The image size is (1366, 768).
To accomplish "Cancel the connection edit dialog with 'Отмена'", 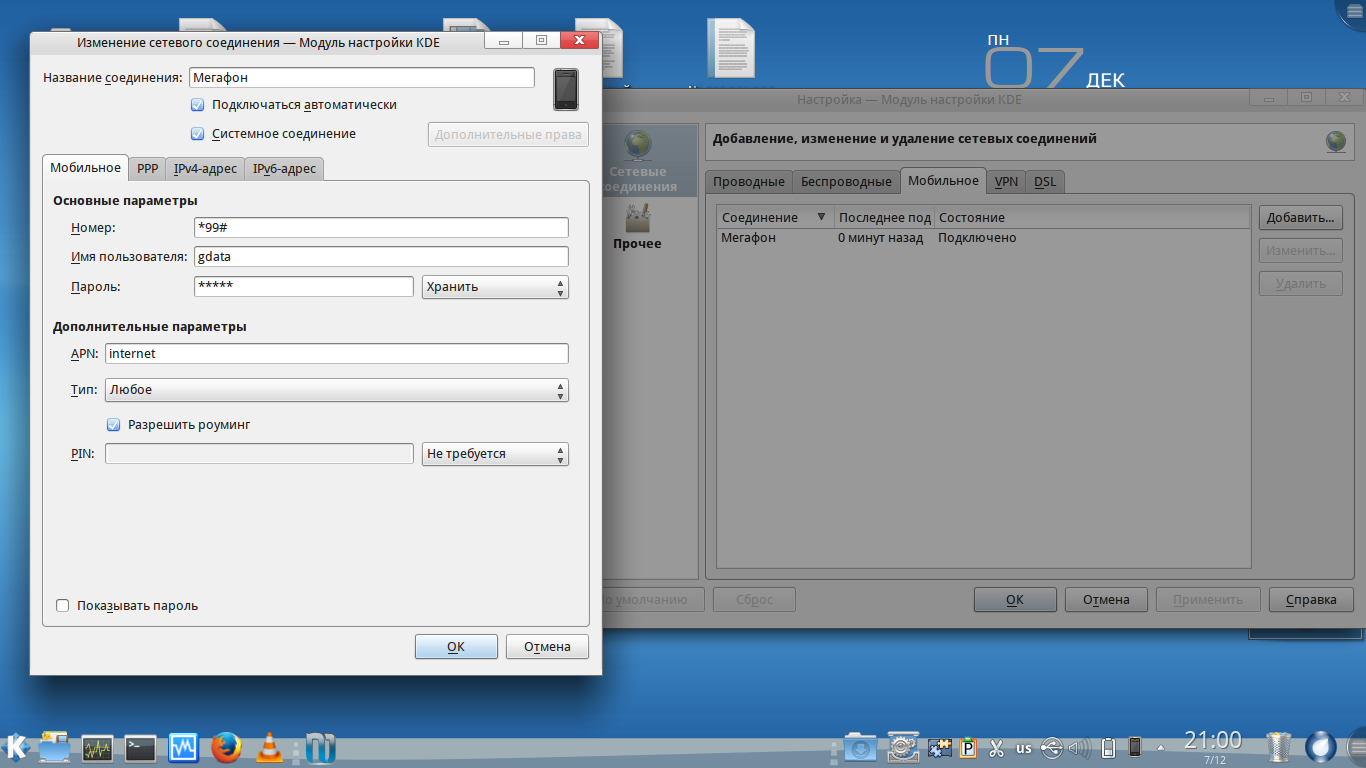I will (x=547, y=647).
